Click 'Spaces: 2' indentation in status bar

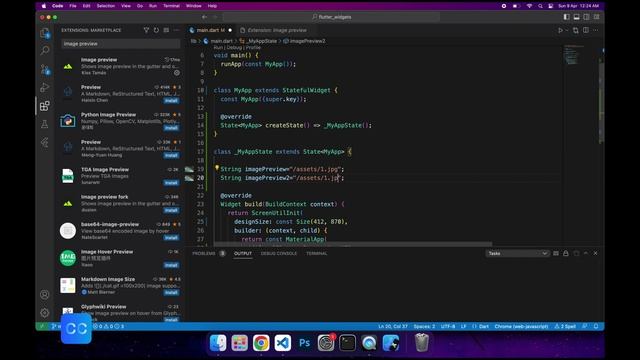pyautogui.click(x=424, y=326)
